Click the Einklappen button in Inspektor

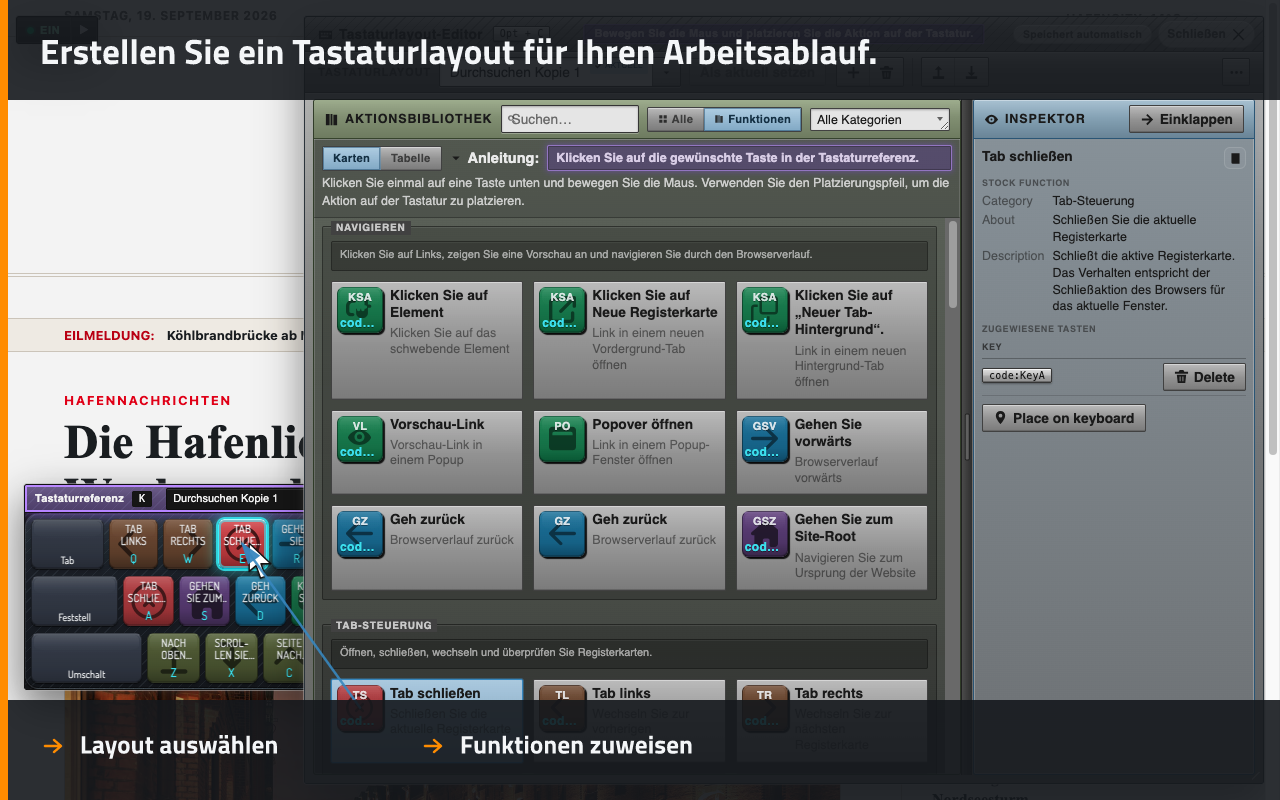(1187, 119)
